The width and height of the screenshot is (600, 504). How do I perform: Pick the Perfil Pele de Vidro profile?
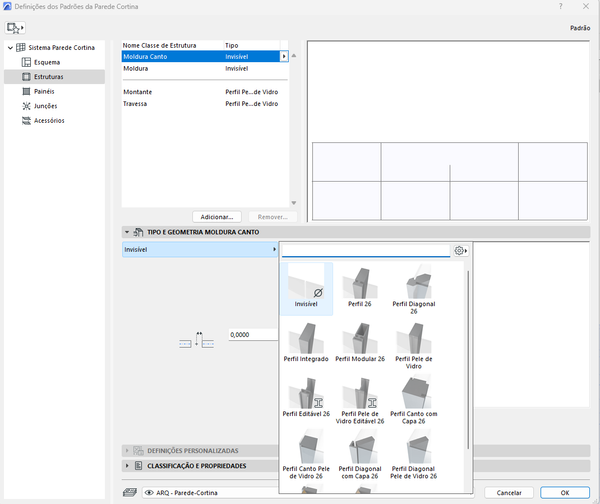point(414,346)
